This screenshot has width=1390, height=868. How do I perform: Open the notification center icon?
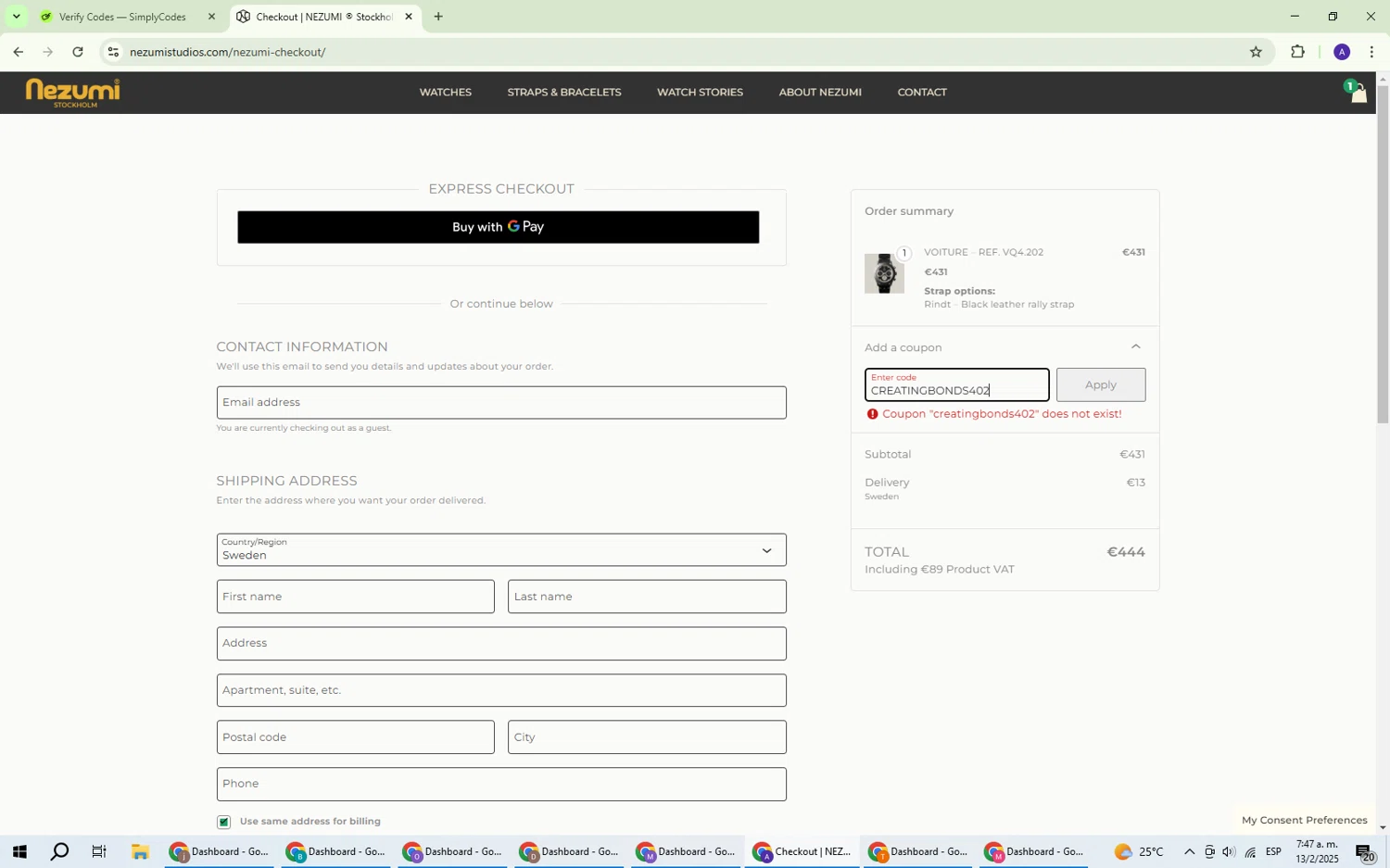point(1366,852)
